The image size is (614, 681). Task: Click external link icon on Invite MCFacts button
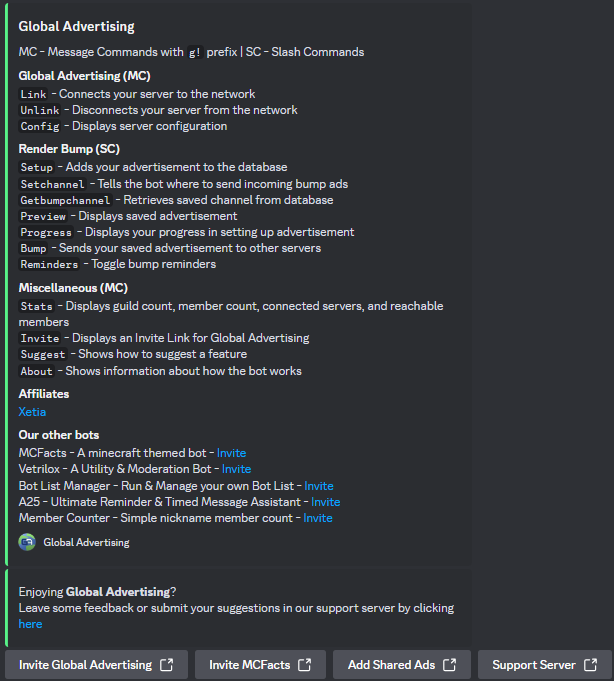coord(304,664)
